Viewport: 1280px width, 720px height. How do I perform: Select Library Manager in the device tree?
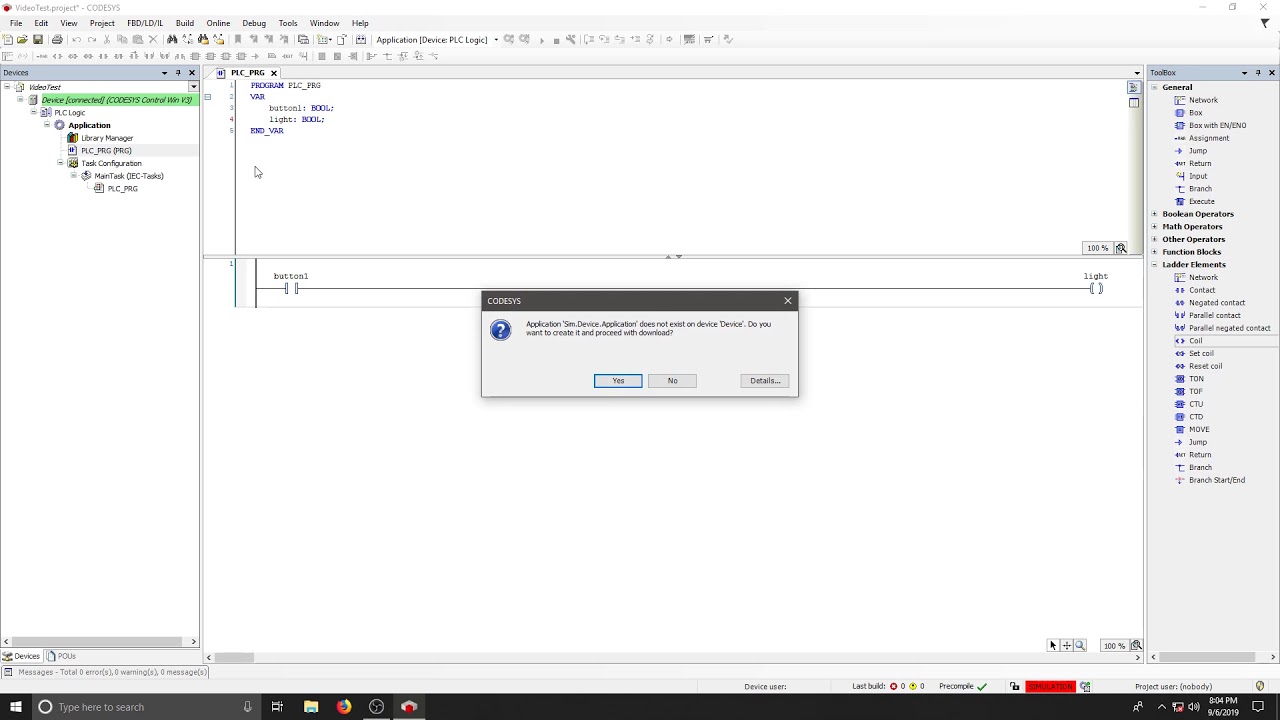tap(106, 138)
